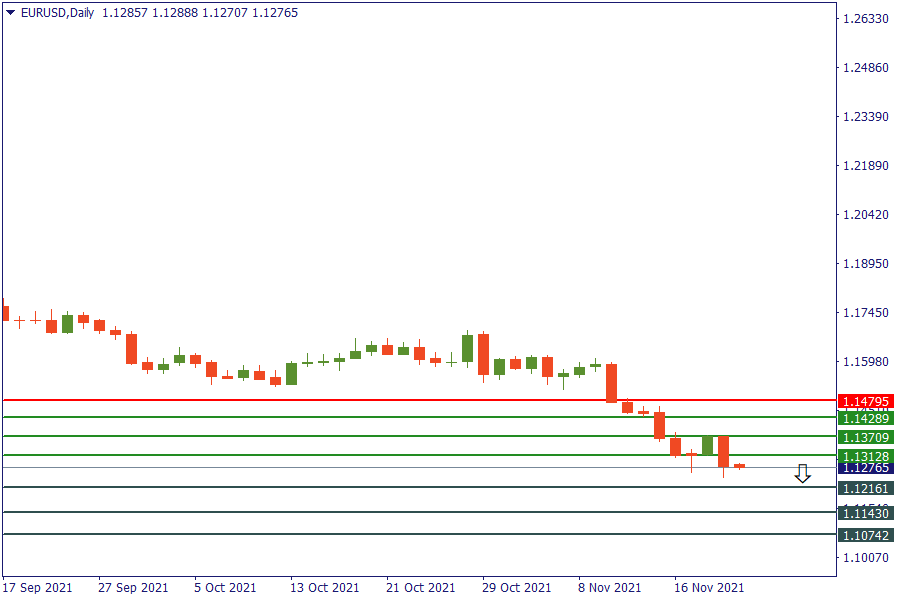Click the 1.24860 axis price

(866, 68)
